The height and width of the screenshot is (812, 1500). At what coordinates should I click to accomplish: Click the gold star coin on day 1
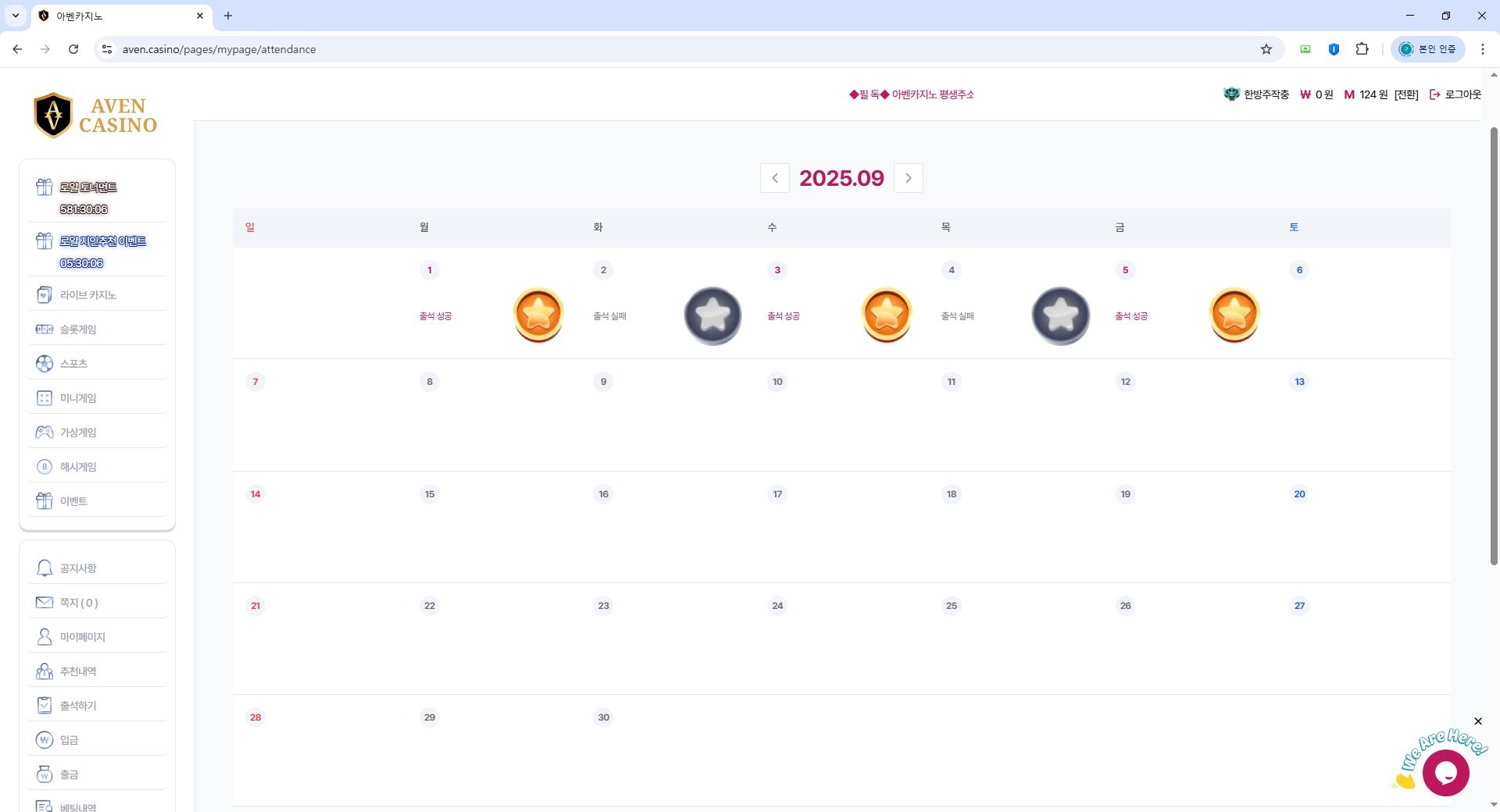pyautogui.click(x=538, y=315)
